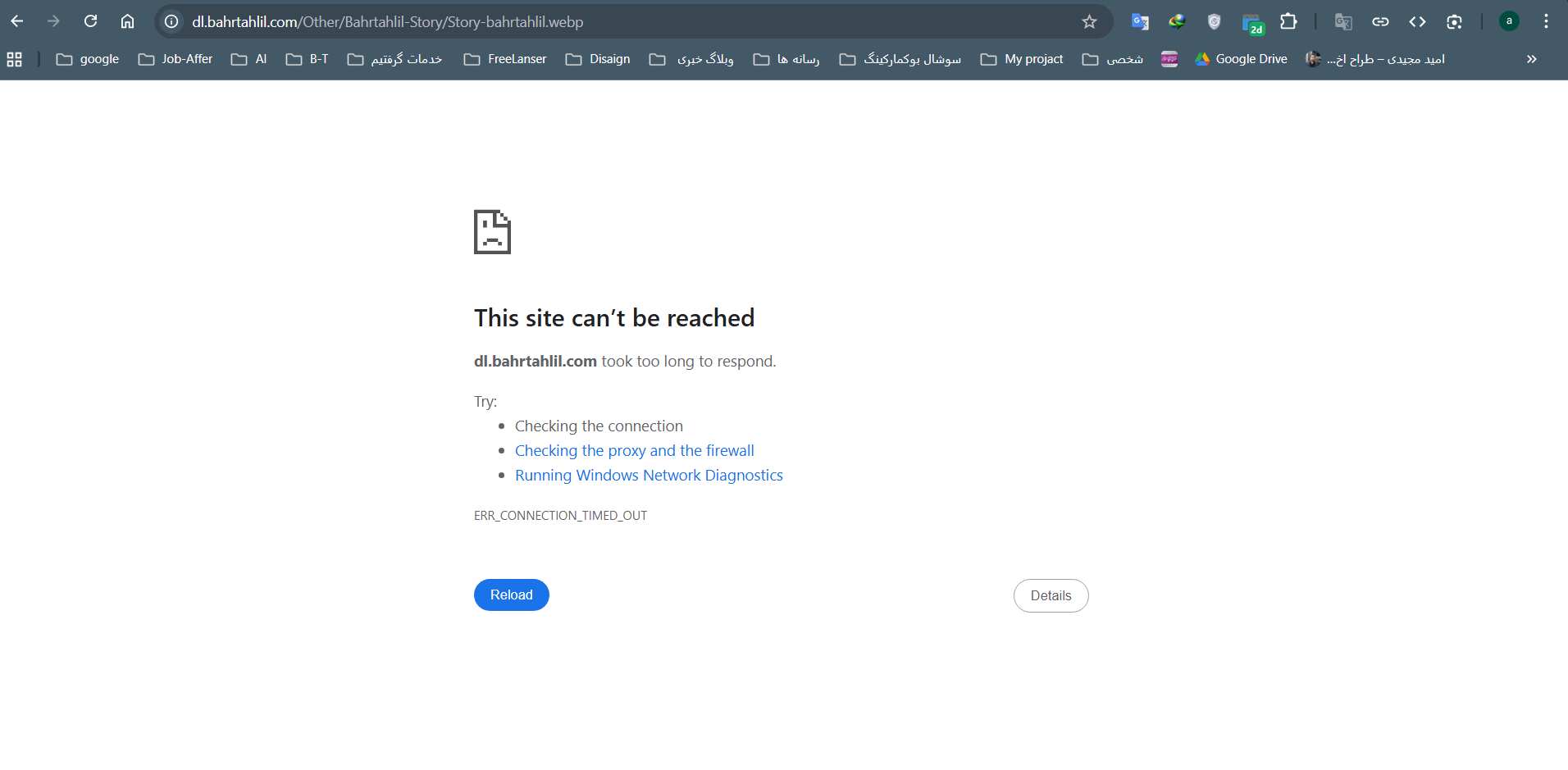Screen dimensions: 1568x770
Task: Click the view site information icon
Action: (171, 22)
